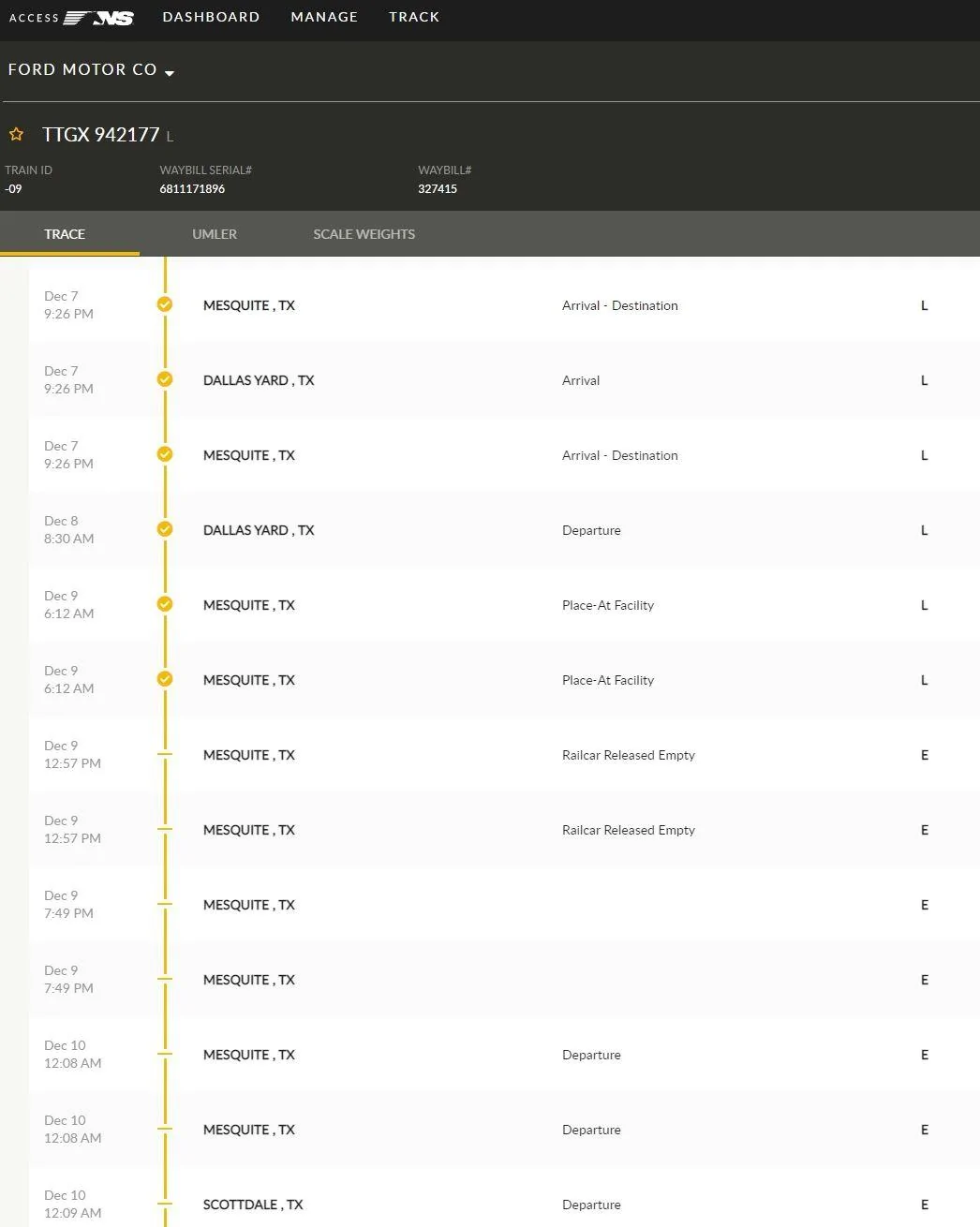Viewport: 980px width, 1227px height.
Task: Click checkmark marker for Dallas Yard Arrival
Action: click(x=165, y=379)
